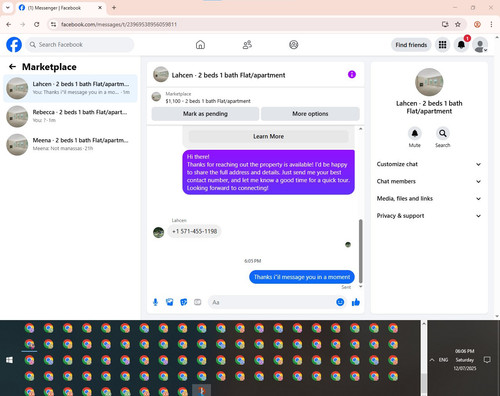Screen dimensions: 500x396
Task: Open Meena conversation in Marketplace list
Action: pos(70,144)
